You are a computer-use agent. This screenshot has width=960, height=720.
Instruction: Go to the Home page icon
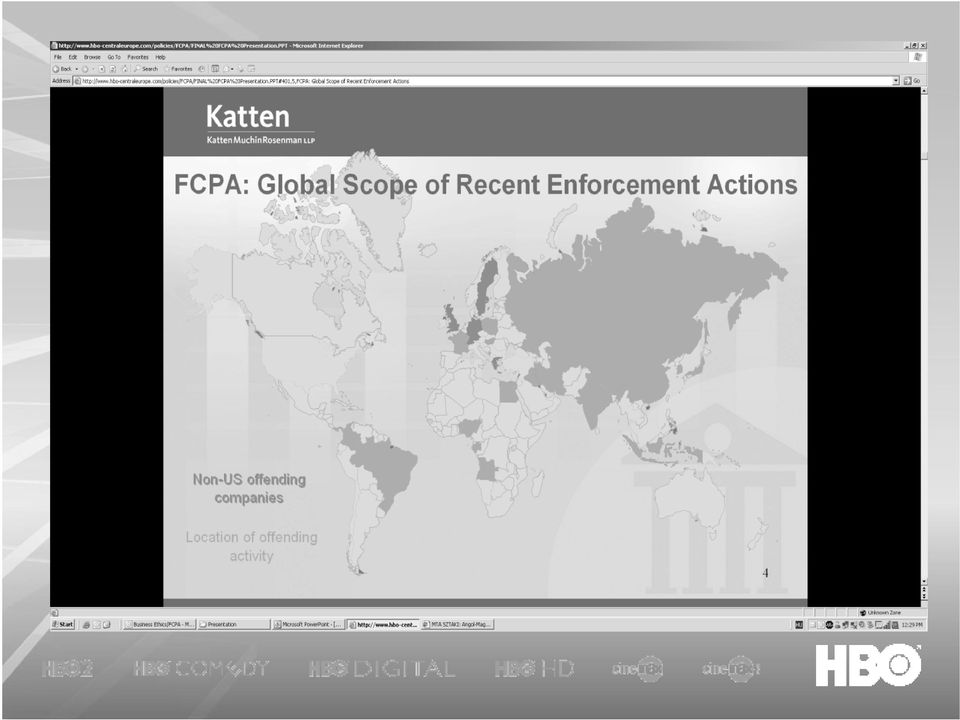point(124,69)
